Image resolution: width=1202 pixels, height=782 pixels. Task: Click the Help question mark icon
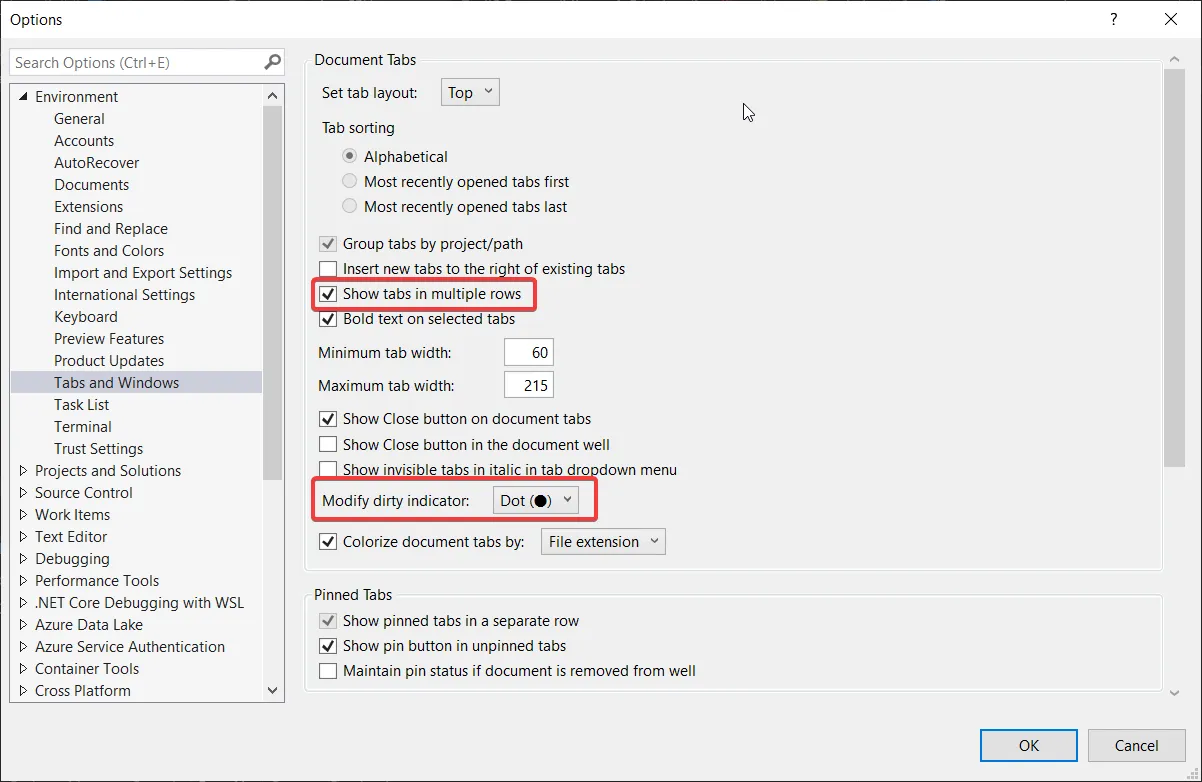tap(1113, 19)
